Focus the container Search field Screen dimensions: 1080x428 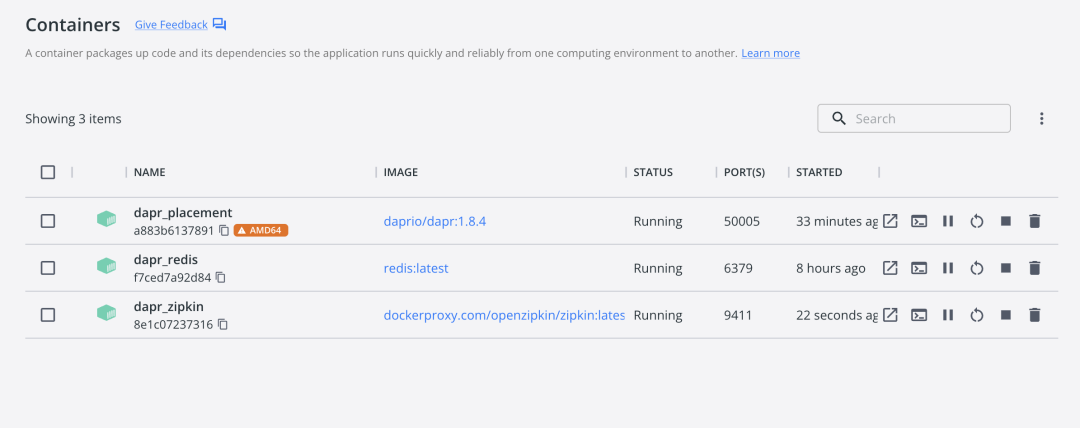pos(925,119)
